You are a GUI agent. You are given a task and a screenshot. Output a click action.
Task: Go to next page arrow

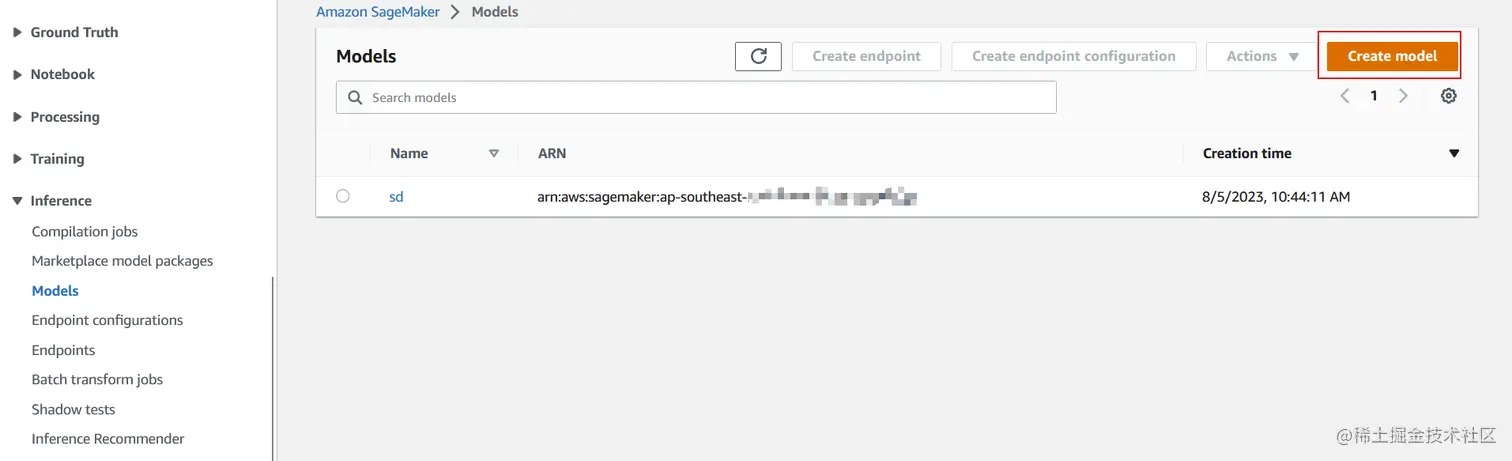1403,96
